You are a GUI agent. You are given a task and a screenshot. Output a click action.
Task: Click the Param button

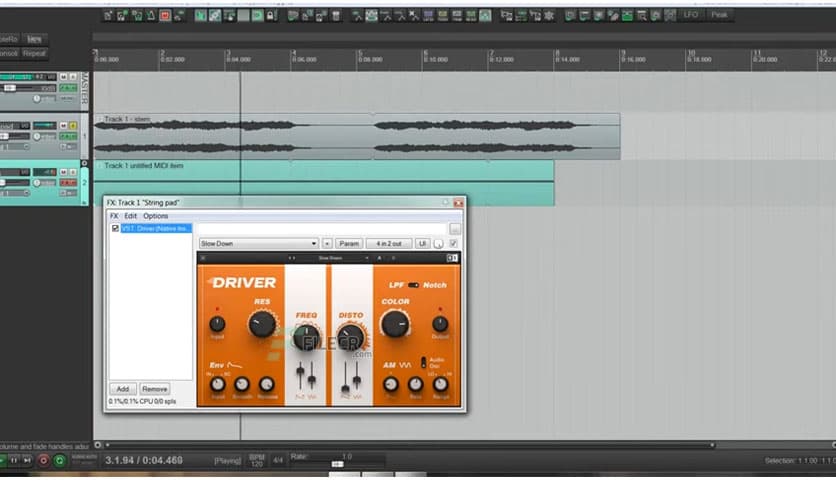click(x=349, y=244)
